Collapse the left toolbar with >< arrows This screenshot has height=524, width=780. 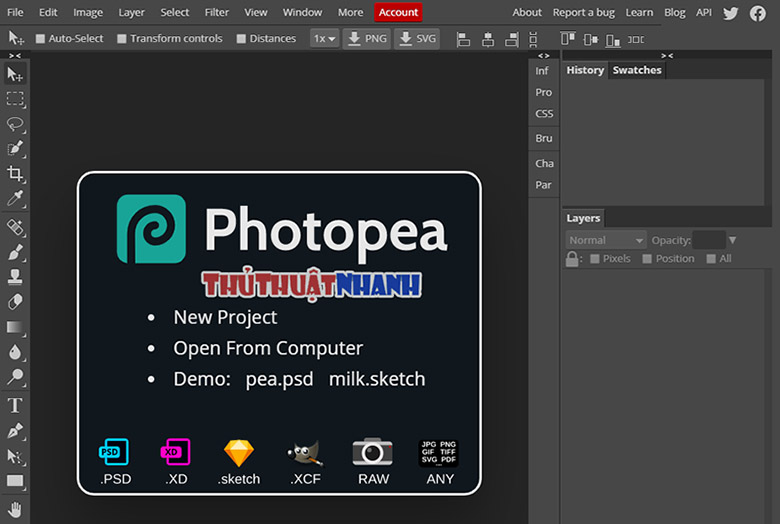[15, 55]
